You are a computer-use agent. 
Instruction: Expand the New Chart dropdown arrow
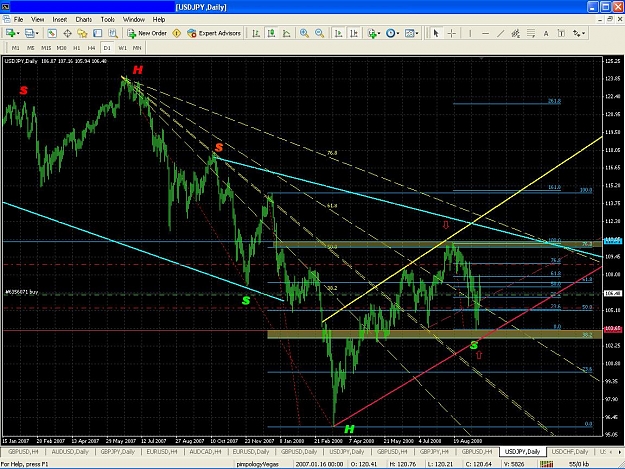coord(18,33)
